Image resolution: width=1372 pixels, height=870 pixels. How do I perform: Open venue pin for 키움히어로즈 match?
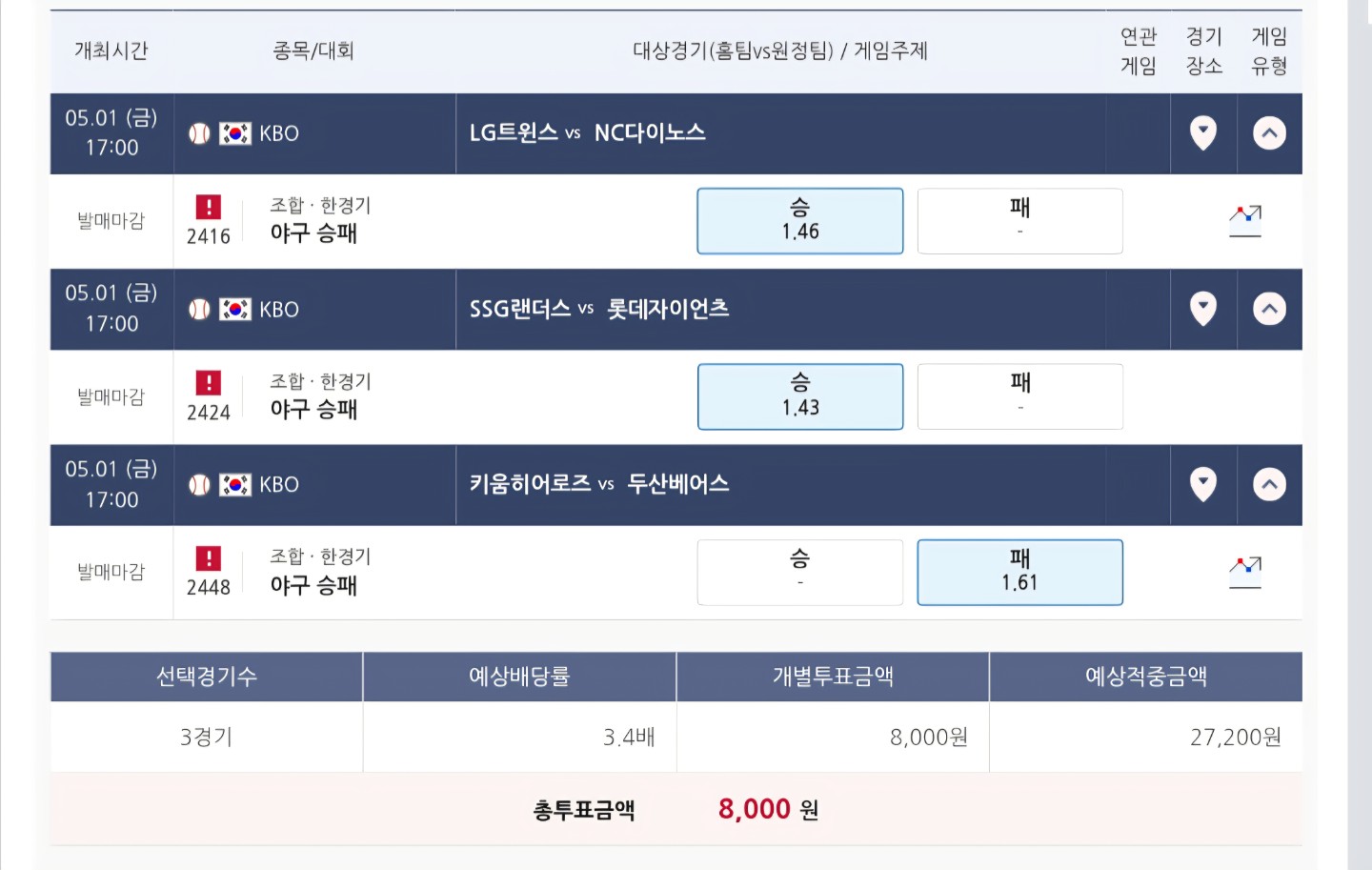pyautogui.click(x=1203, y=484)
